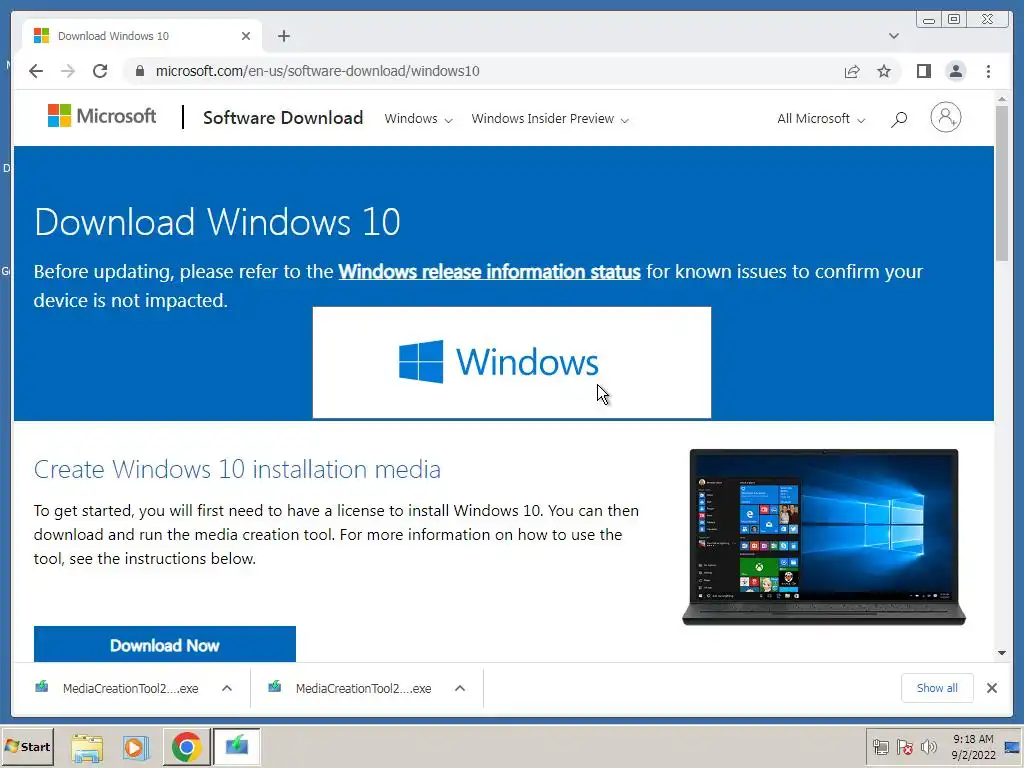This screenshot has height=768, width=1024.
Task: Open the site search magnifier
Action: click(x=899, y=119)
